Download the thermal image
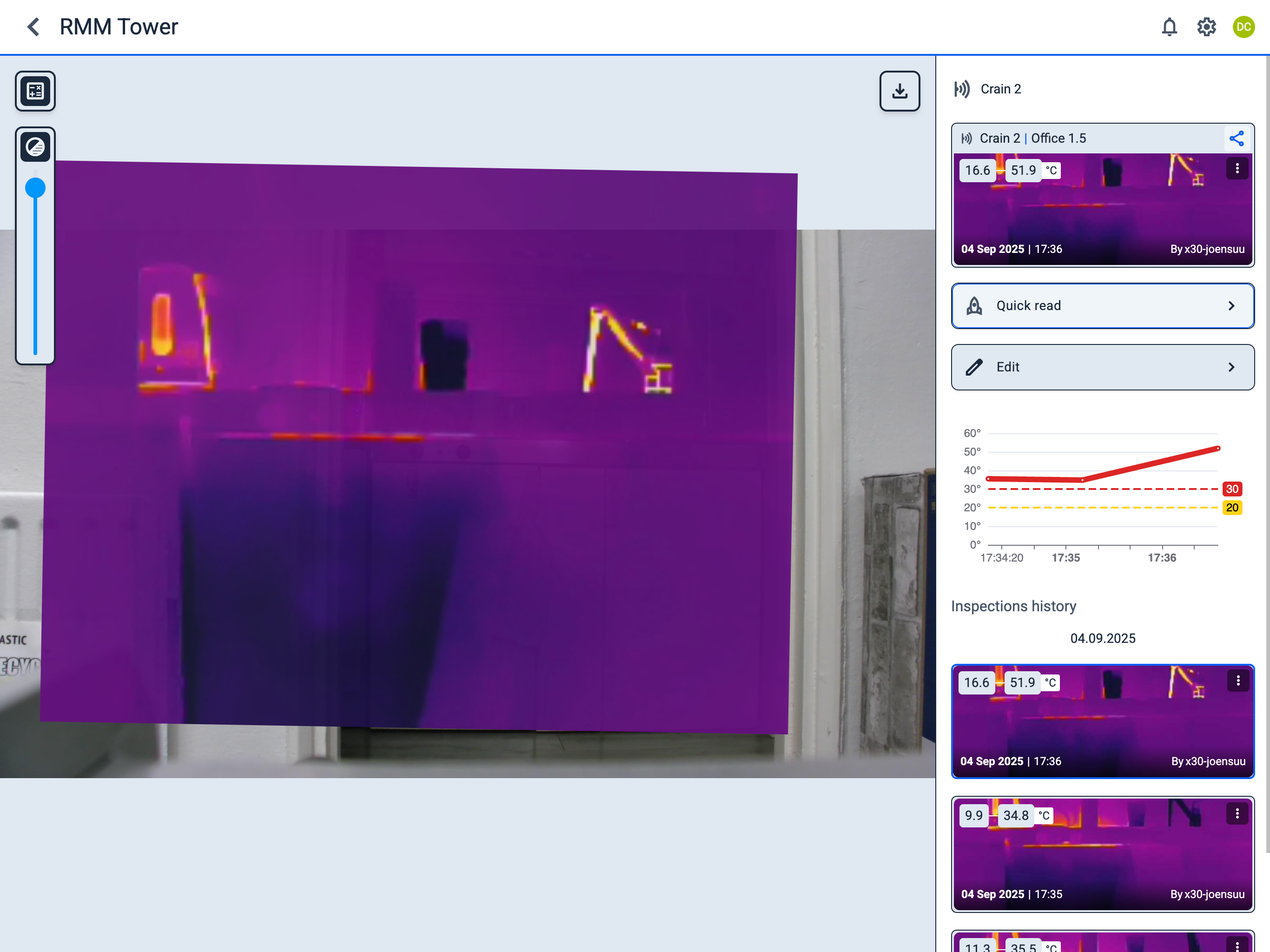This screenshot has height=952, width=1270. (899, 91)
